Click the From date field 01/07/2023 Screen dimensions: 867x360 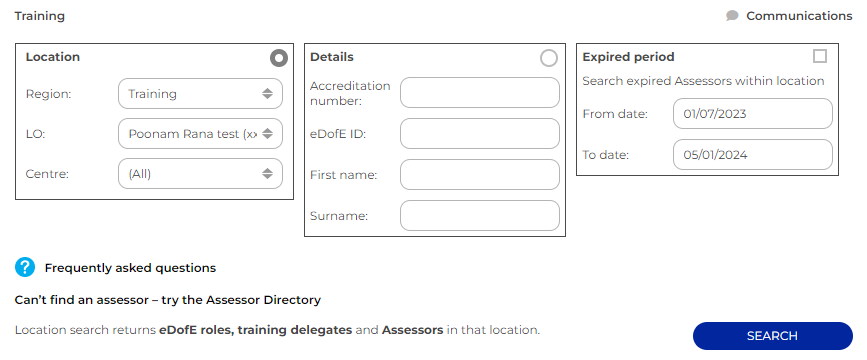753,114
